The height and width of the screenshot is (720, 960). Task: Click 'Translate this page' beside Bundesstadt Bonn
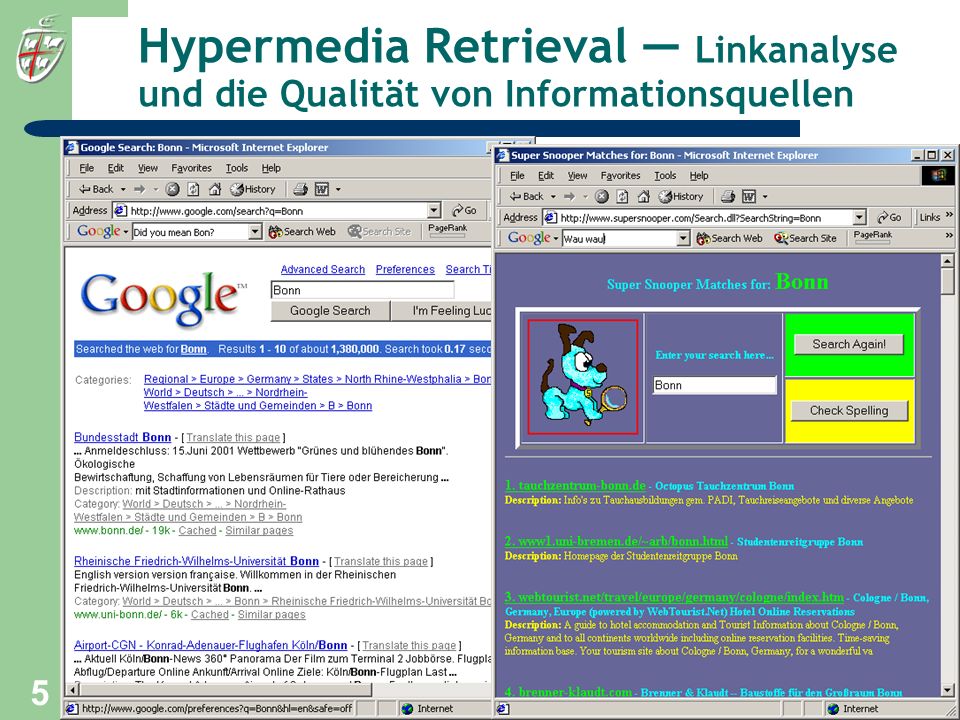[x=233, y=437]
